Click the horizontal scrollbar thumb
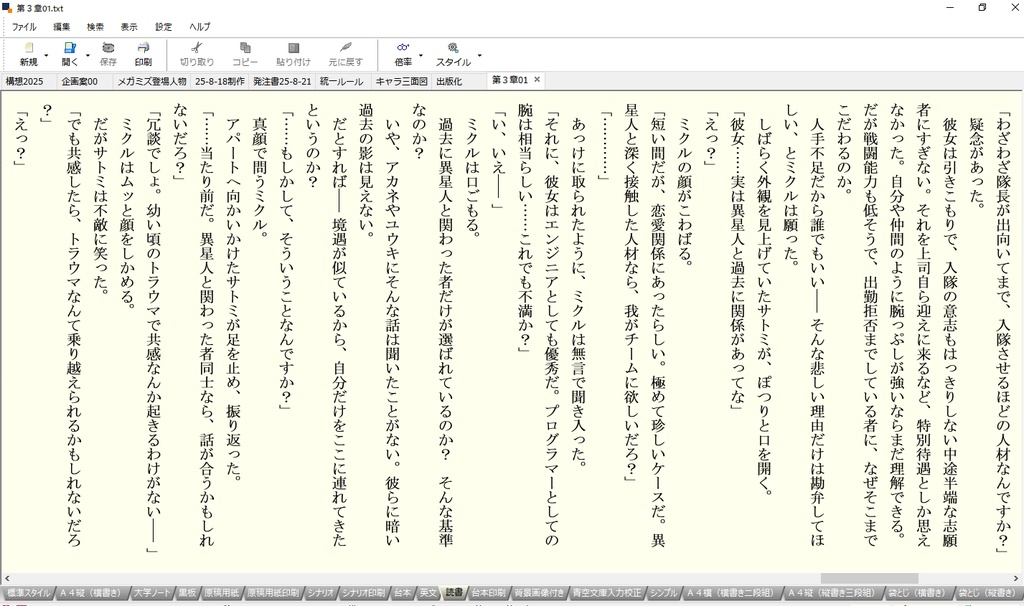 point(869,579)
